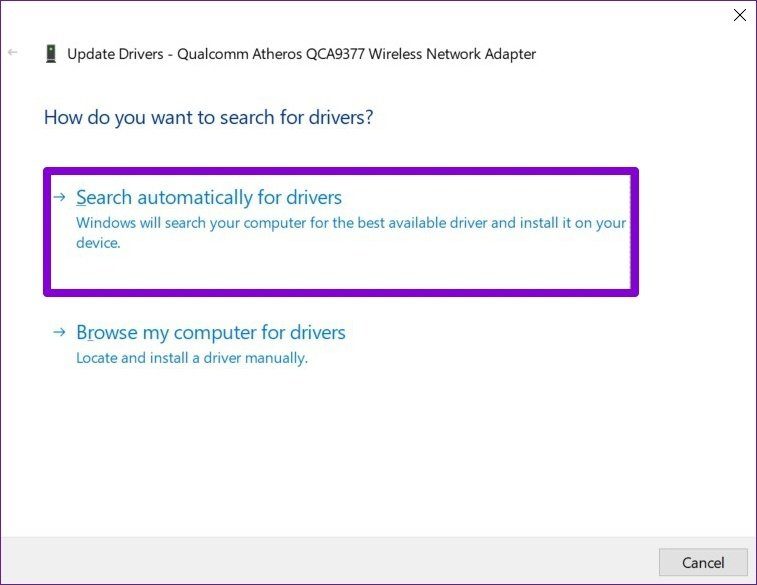Click the Cancel button

(703, 562)
